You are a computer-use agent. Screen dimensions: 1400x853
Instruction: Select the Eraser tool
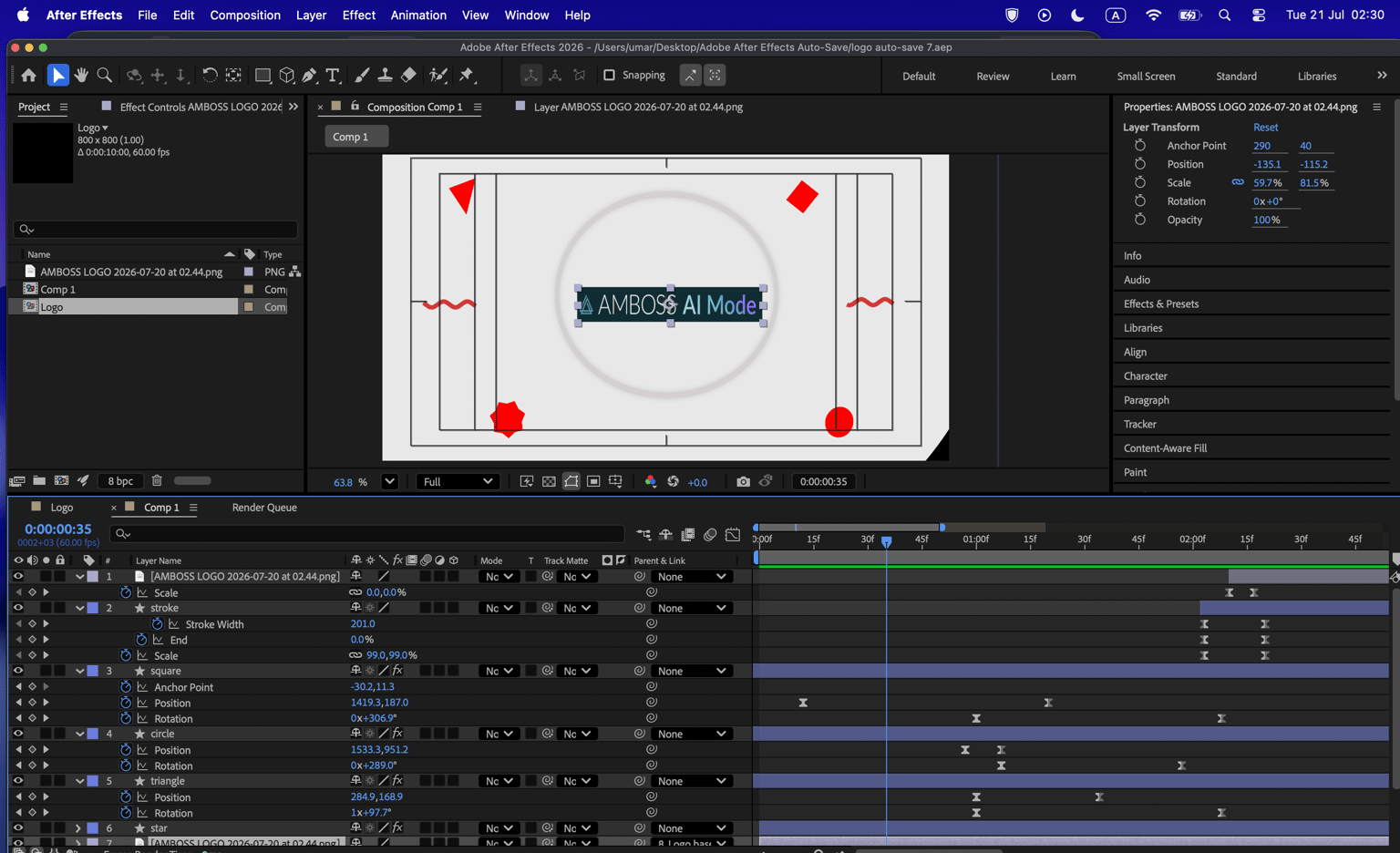click(x=408, y=76)
